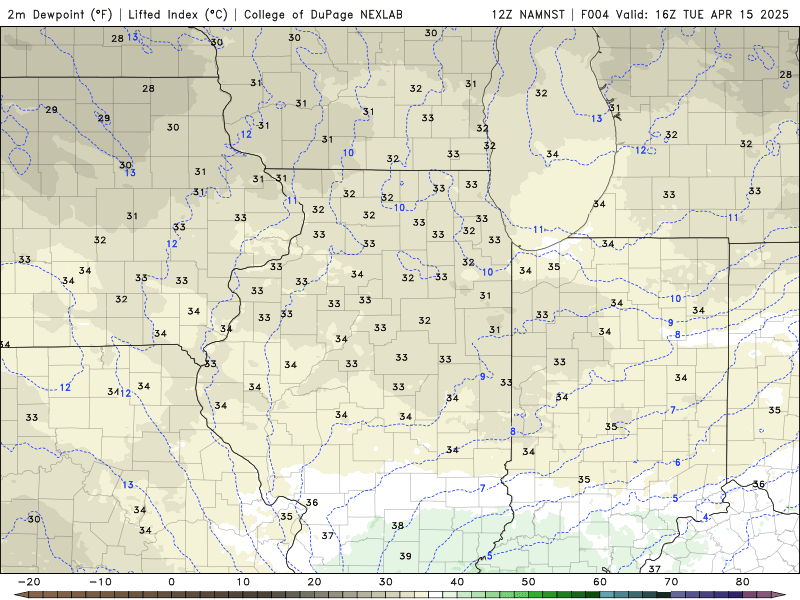
Task: Click the 'F004 Valid: 16Z TUE APR 15 2025' text
Action: click(685, 14)
